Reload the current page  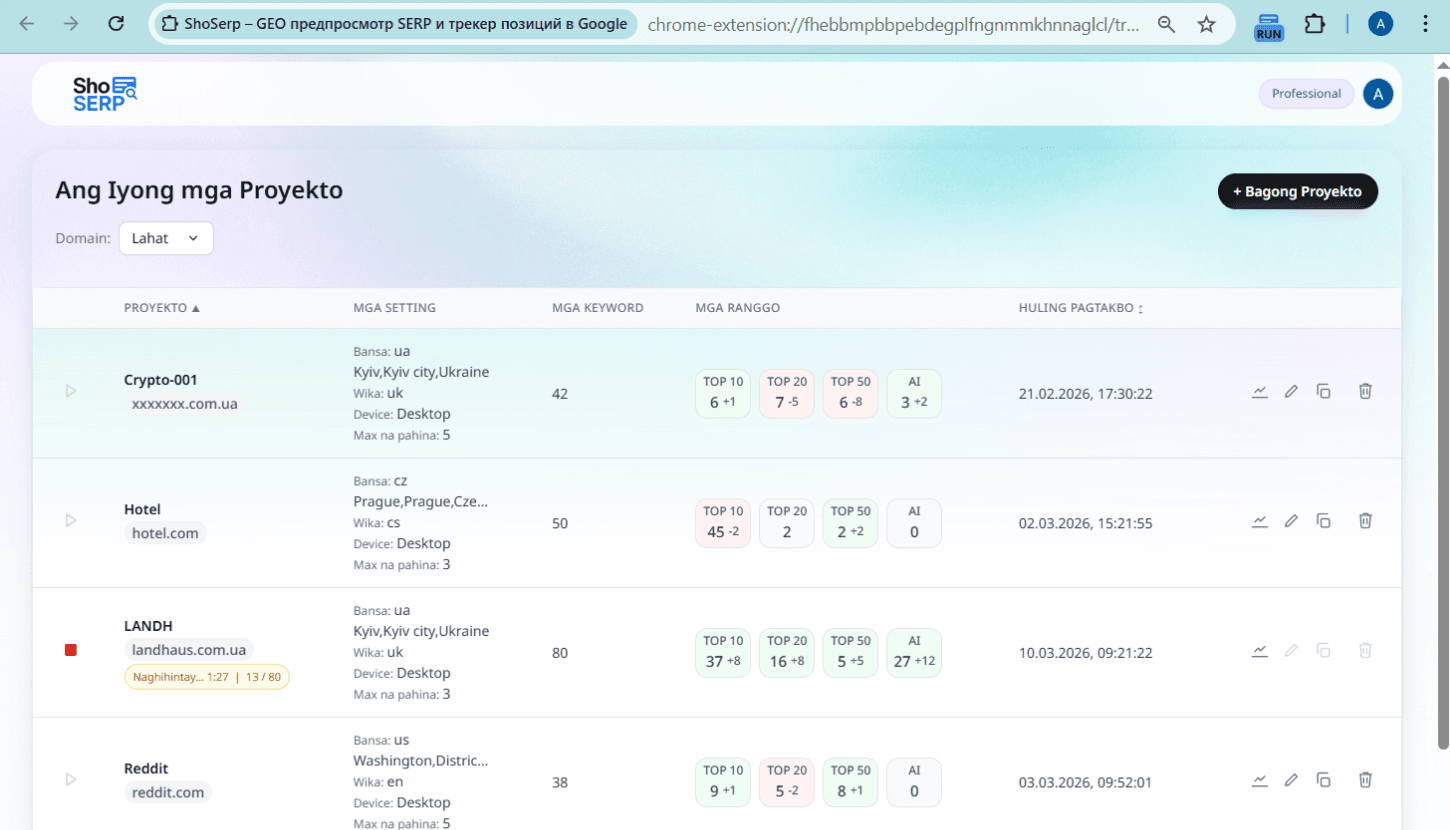(116, 24)
